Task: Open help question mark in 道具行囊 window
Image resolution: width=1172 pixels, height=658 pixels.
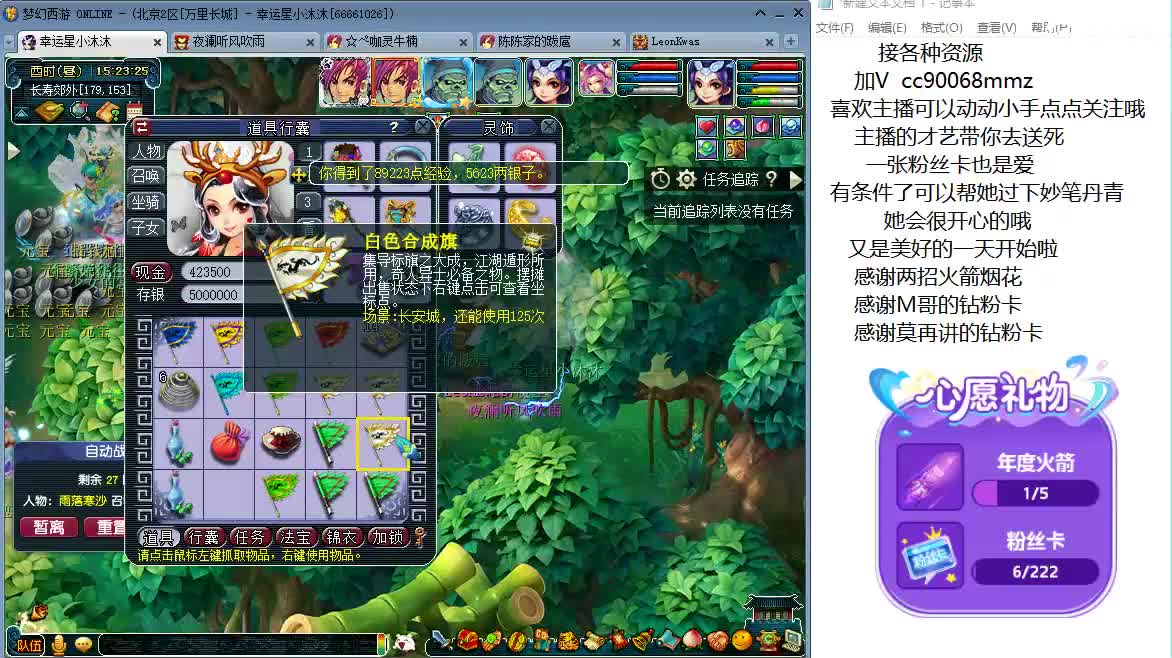Action: point(394,128)
